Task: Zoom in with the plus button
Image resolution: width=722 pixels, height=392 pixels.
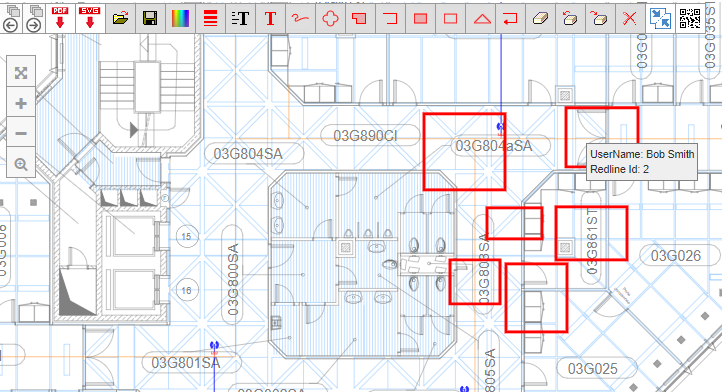Action: pyautogui.click(x=21, y=103)
